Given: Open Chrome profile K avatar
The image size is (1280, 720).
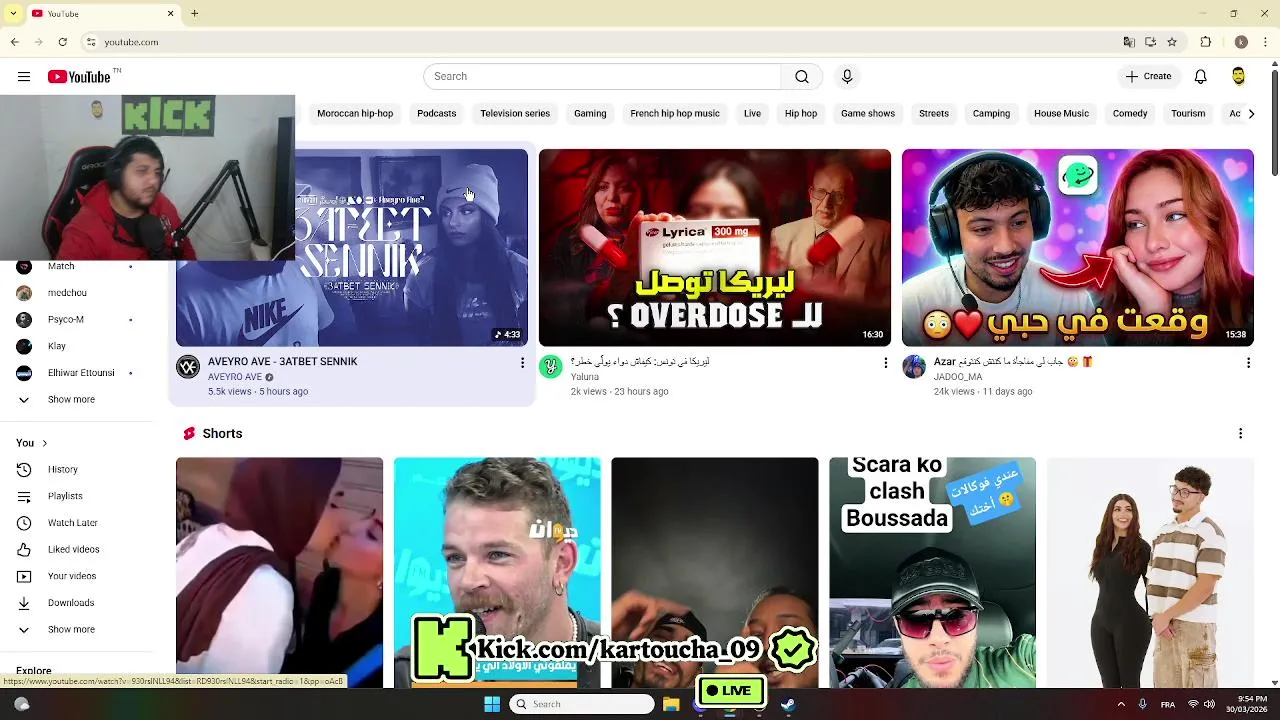Looking at the screenshot, I should tap(1241, 42).
